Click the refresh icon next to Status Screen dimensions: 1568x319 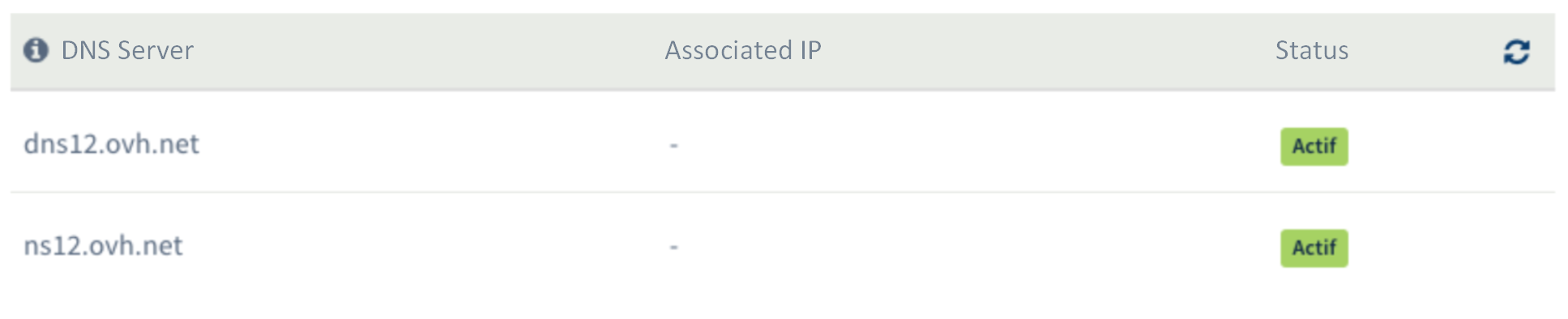[x=1516, y=52]
